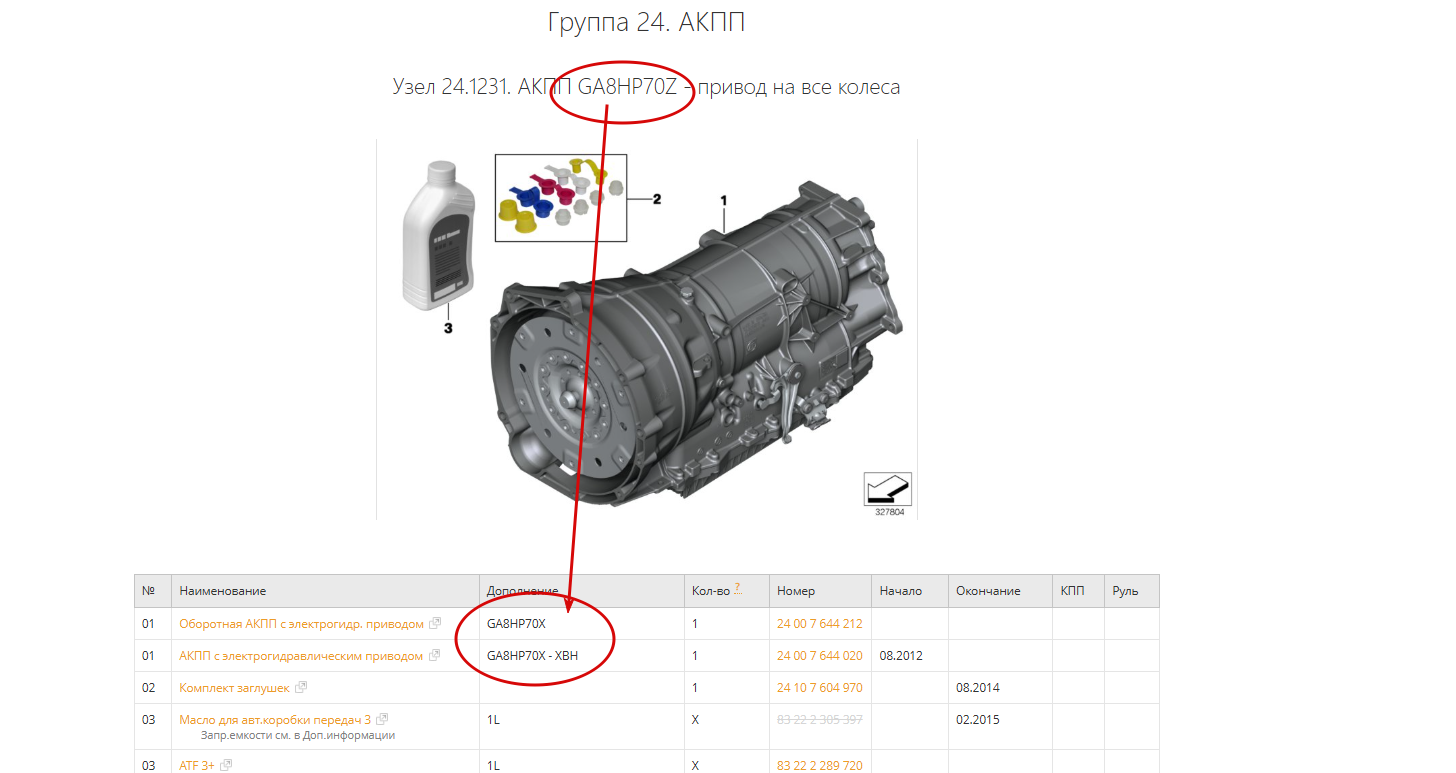Click the КПП column header
This screenshot has height=773, width=1456.
[1078, 591]
